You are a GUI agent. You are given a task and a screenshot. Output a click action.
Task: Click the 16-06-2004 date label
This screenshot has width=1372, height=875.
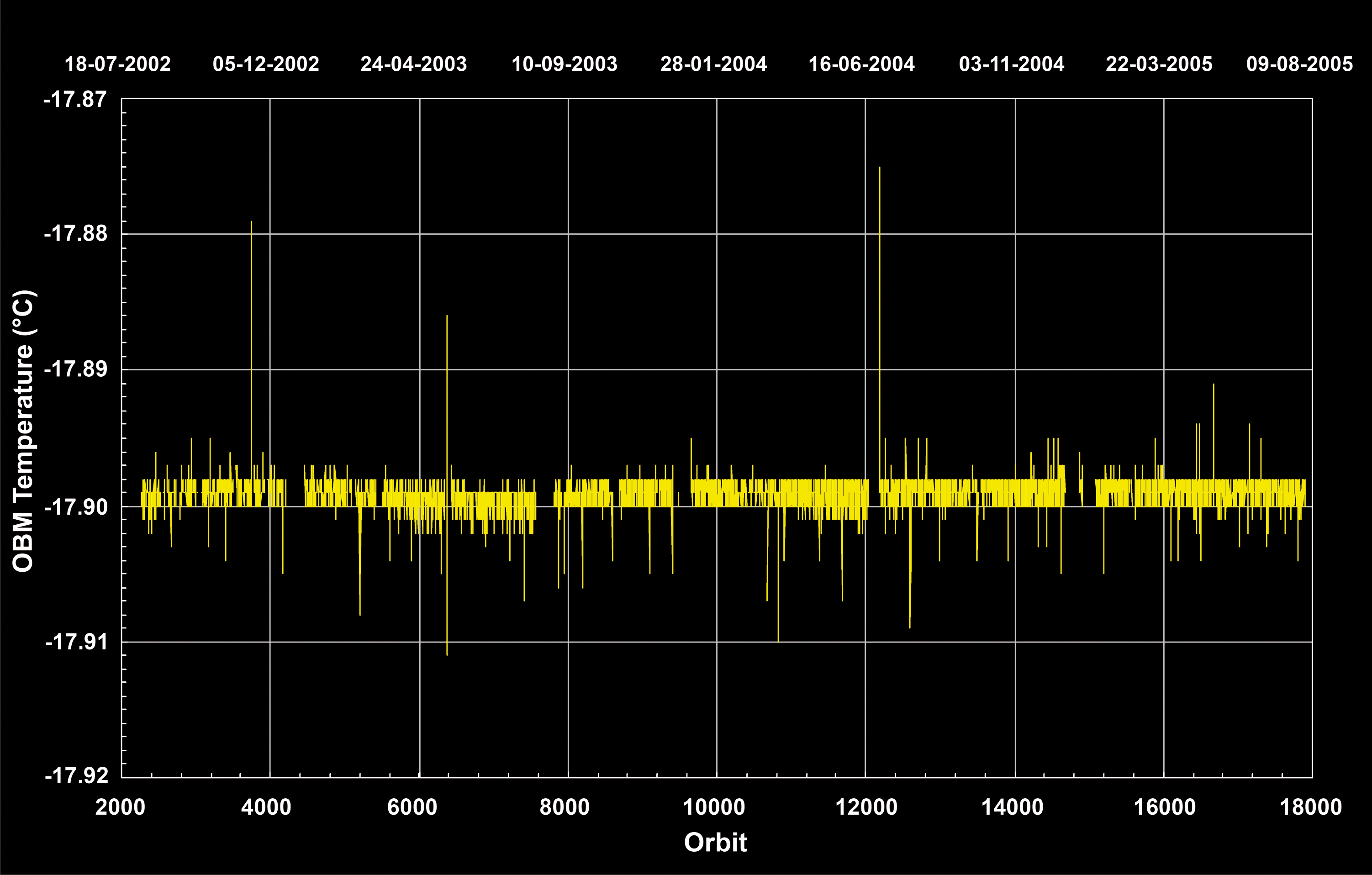[x=861, y=64]
